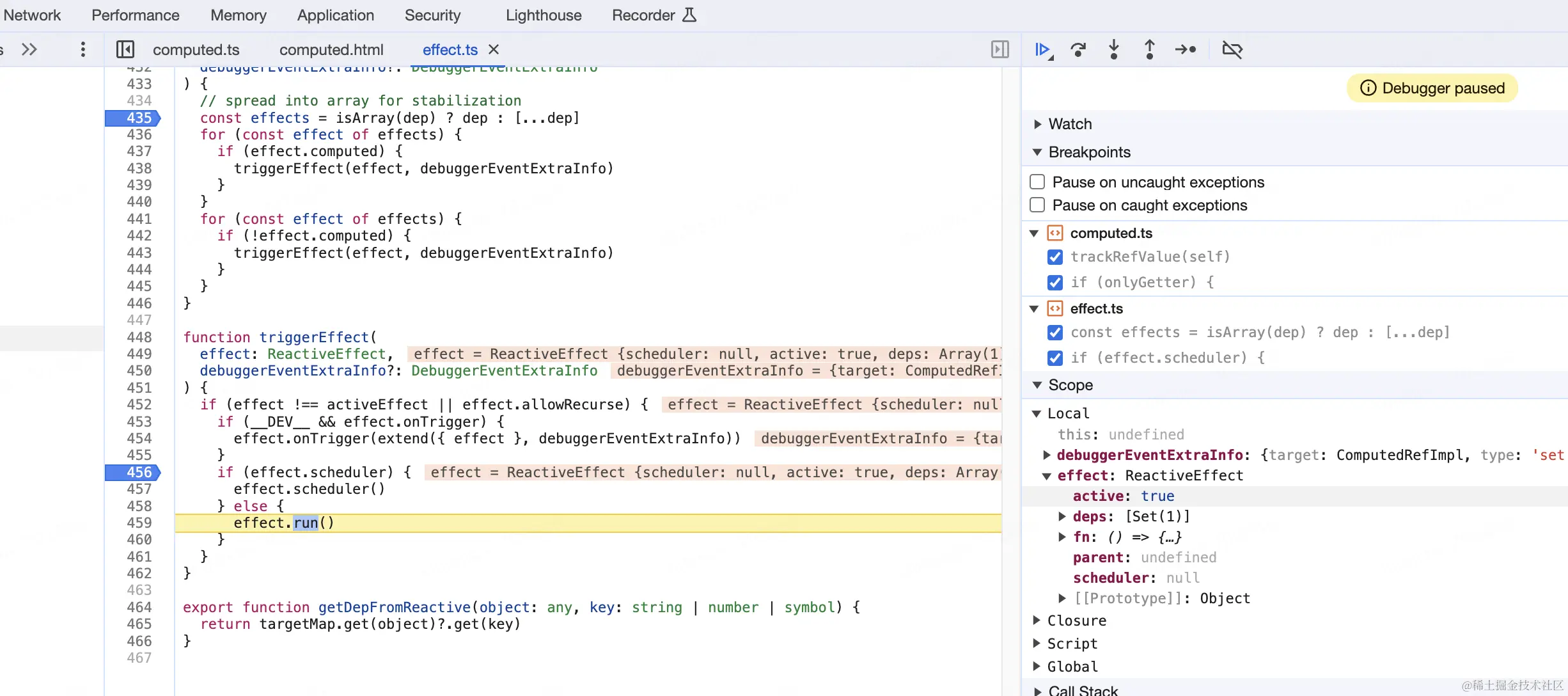The width and height of the screenshot is (1568, 696).
Task: Uncheck trackRefValue(self) breakpoint
Action: (1055, 257)
